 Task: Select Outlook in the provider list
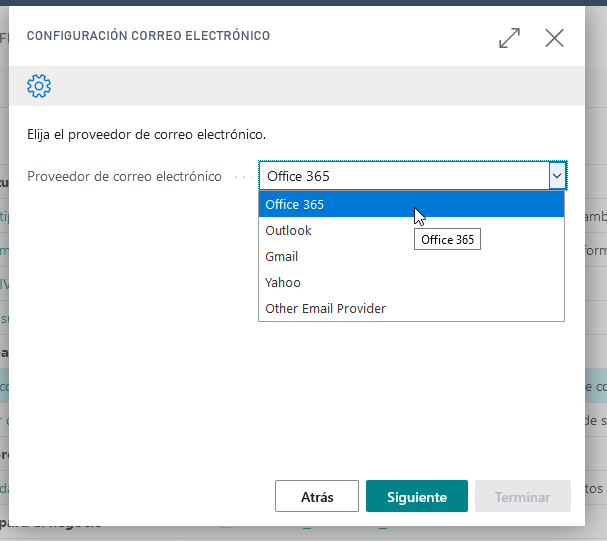click(x=411, y=230)
